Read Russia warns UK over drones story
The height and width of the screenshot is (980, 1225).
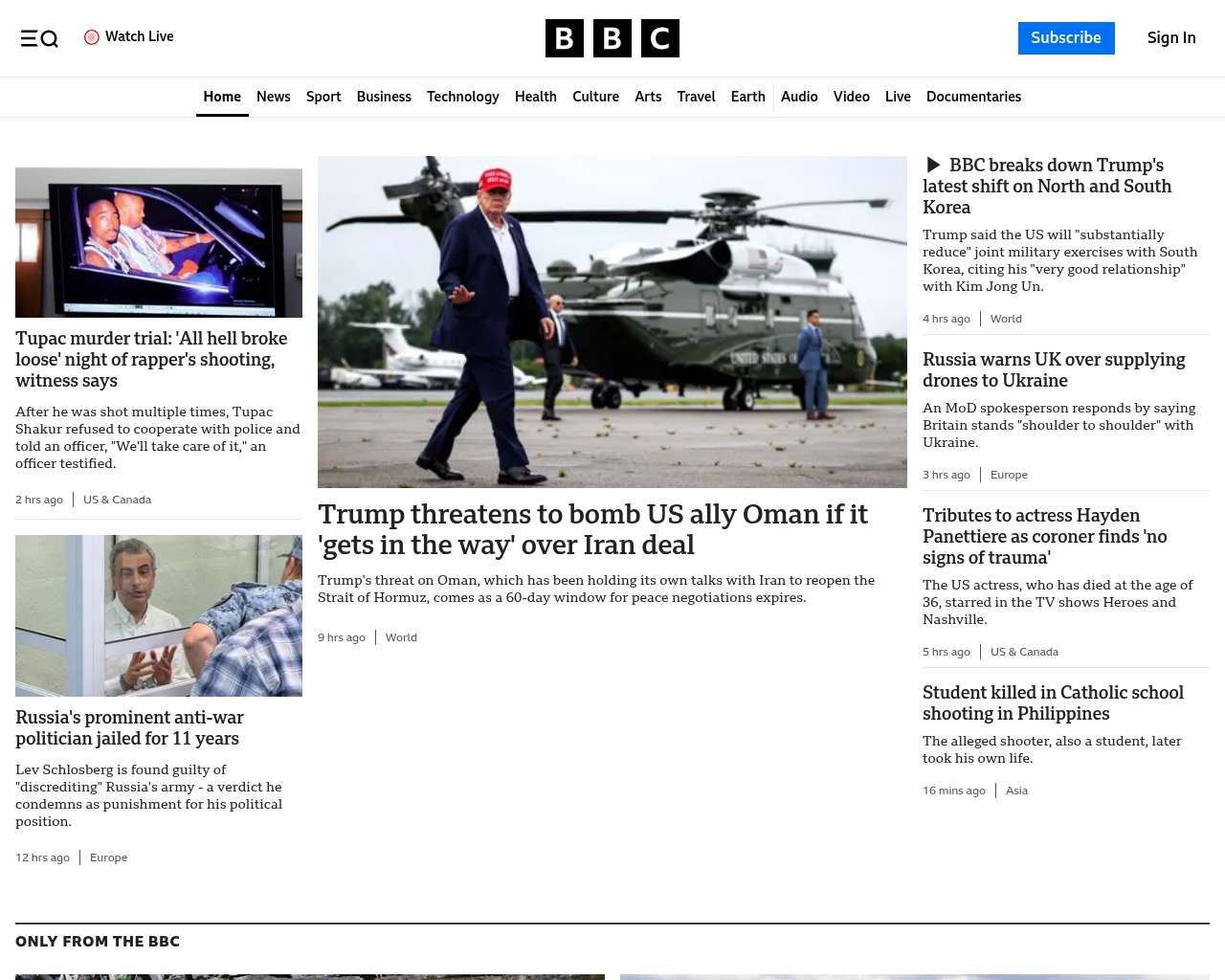[1054, 369]
